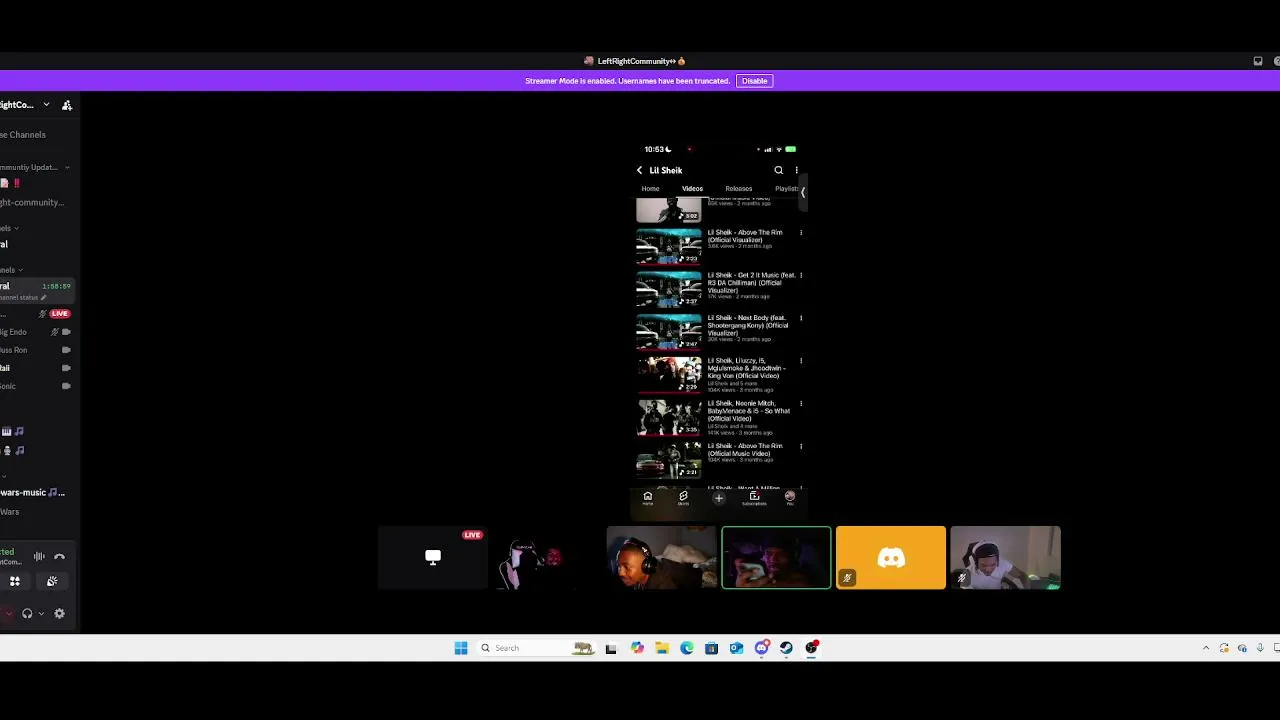Open options menu for So What video
The image size is (1280, 720).
point(801,404)
